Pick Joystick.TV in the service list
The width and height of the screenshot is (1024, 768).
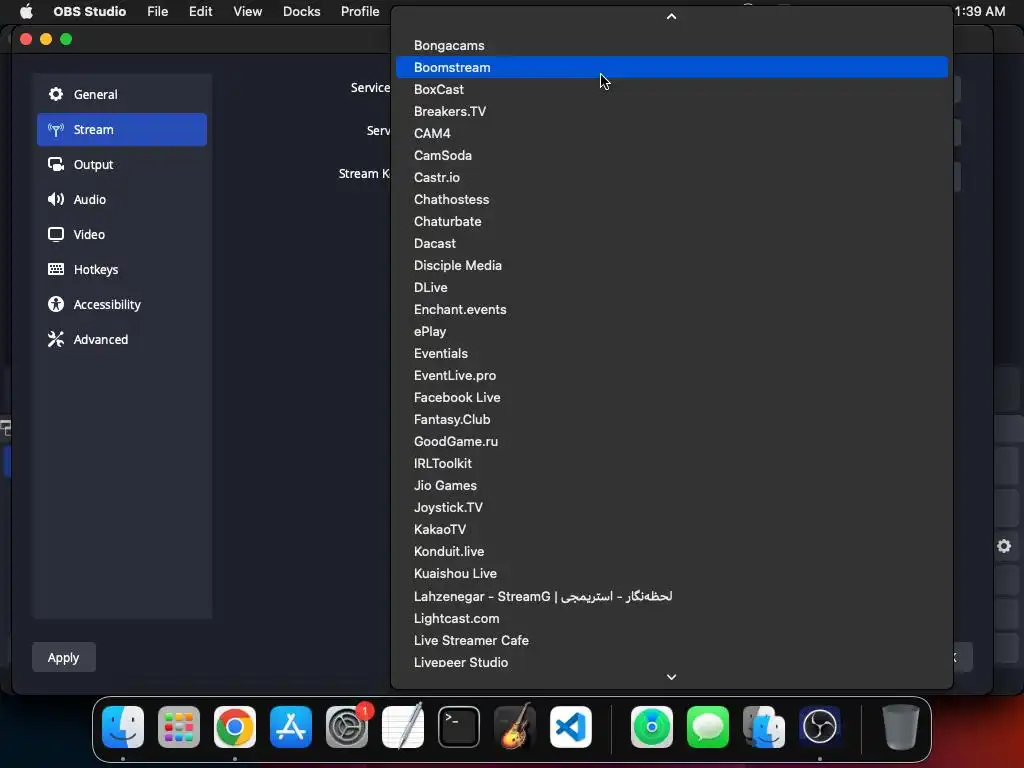[x=672, y=507]
